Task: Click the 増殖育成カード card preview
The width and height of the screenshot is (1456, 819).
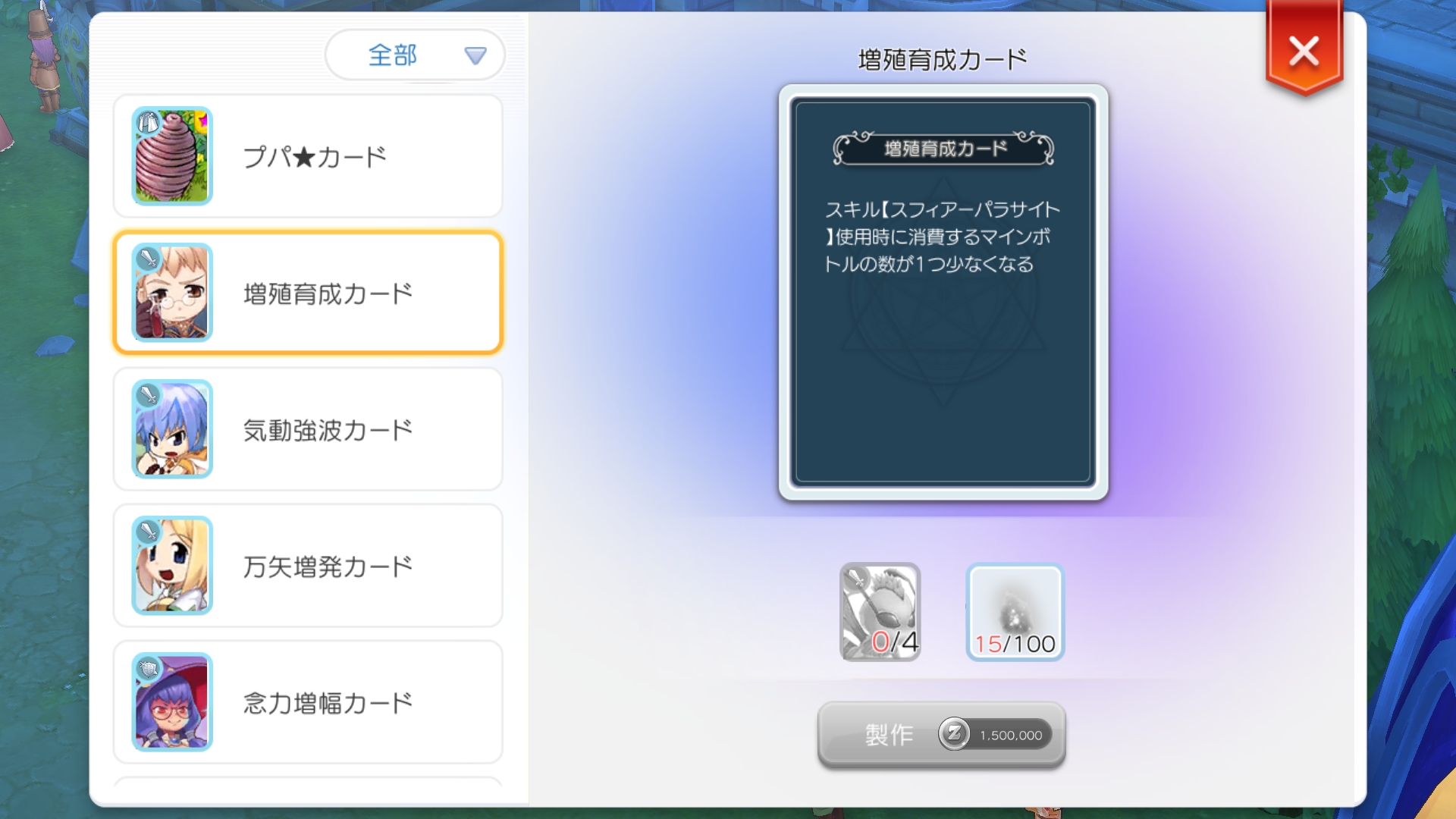Action: click(x=943, y=293)
